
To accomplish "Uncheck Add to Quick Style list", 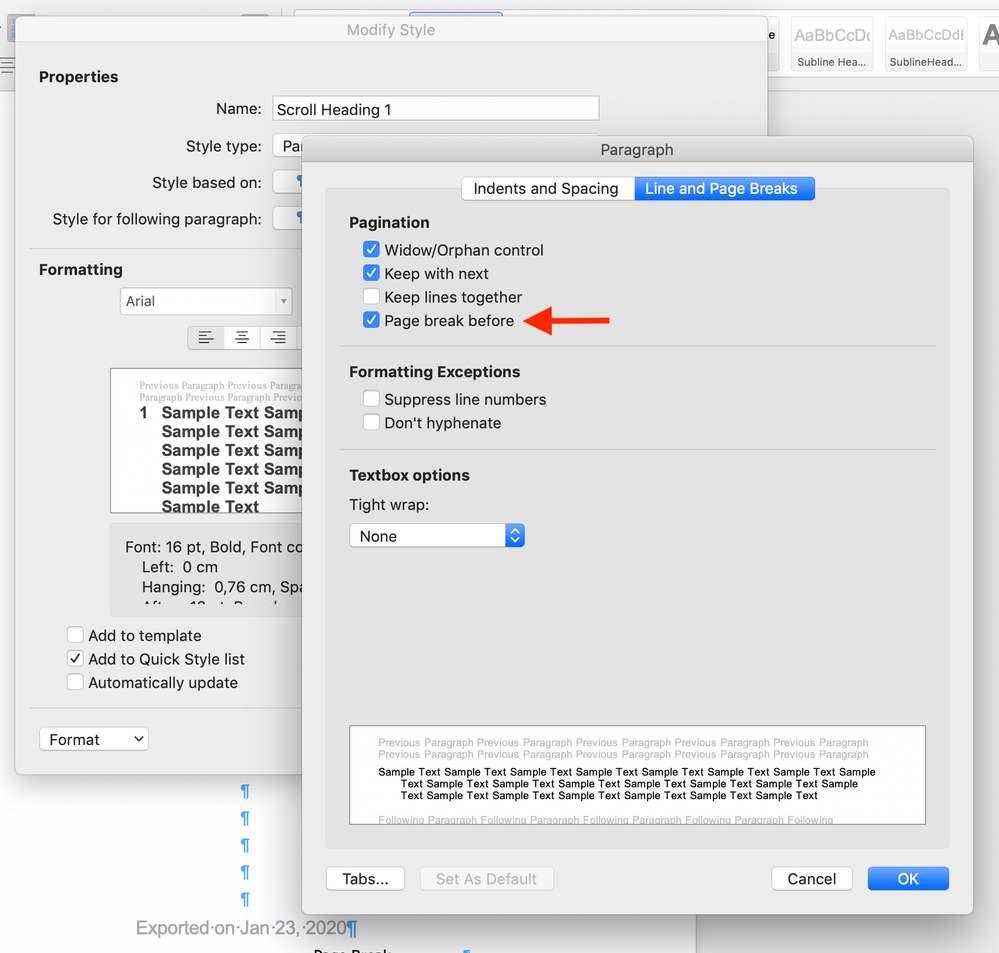I will click(x=75, y=658).
